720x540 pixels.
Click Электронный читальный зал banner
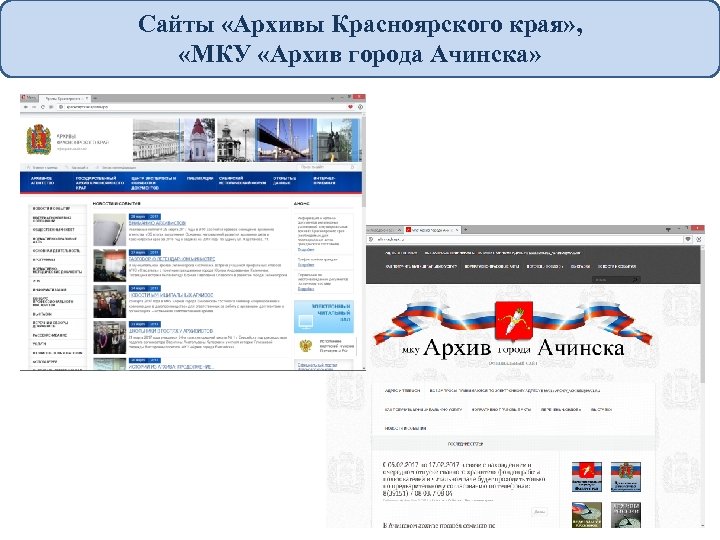(324, 316)
